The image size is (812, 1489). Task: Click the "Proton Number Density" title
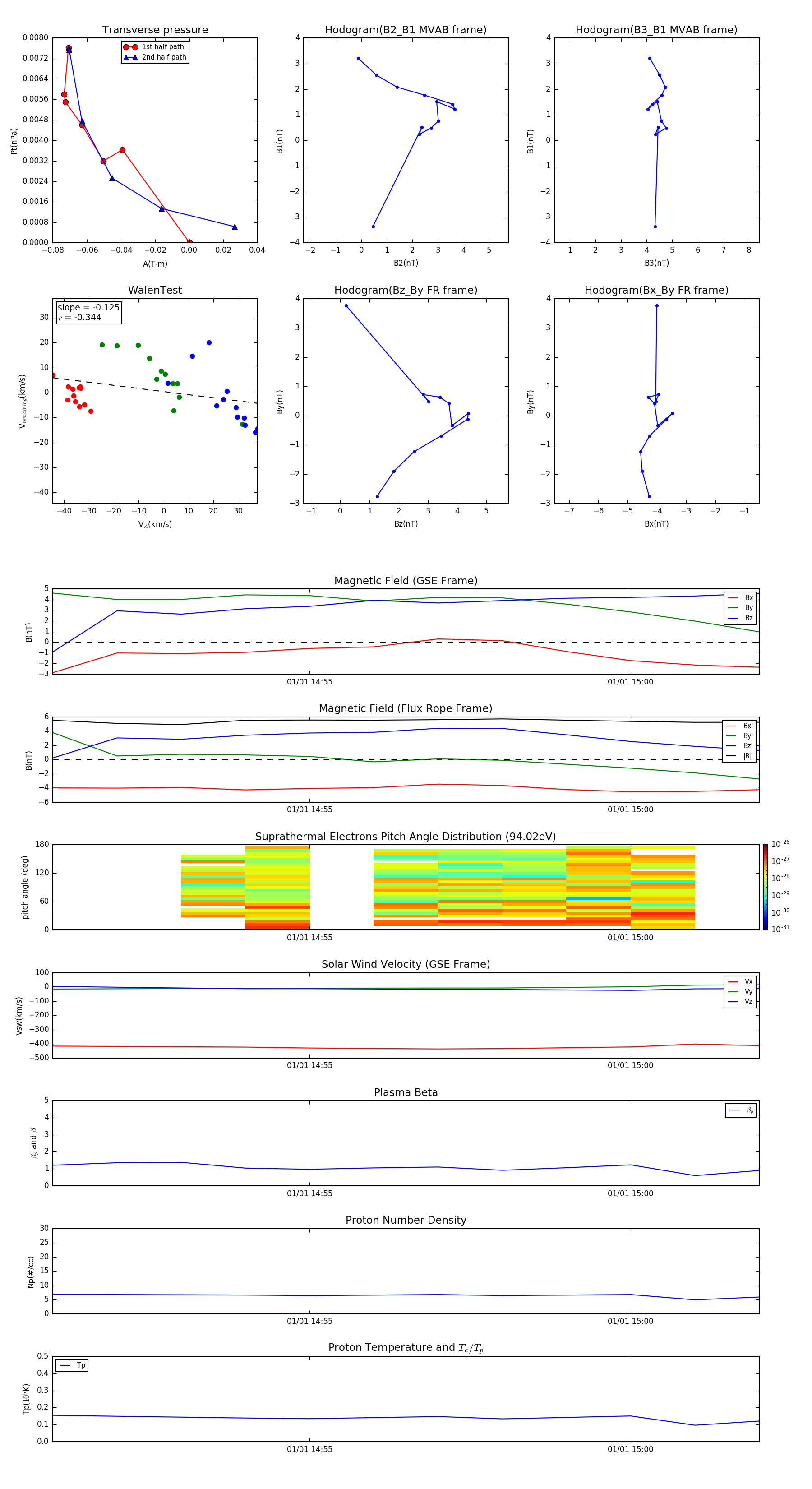[406, 1220]
